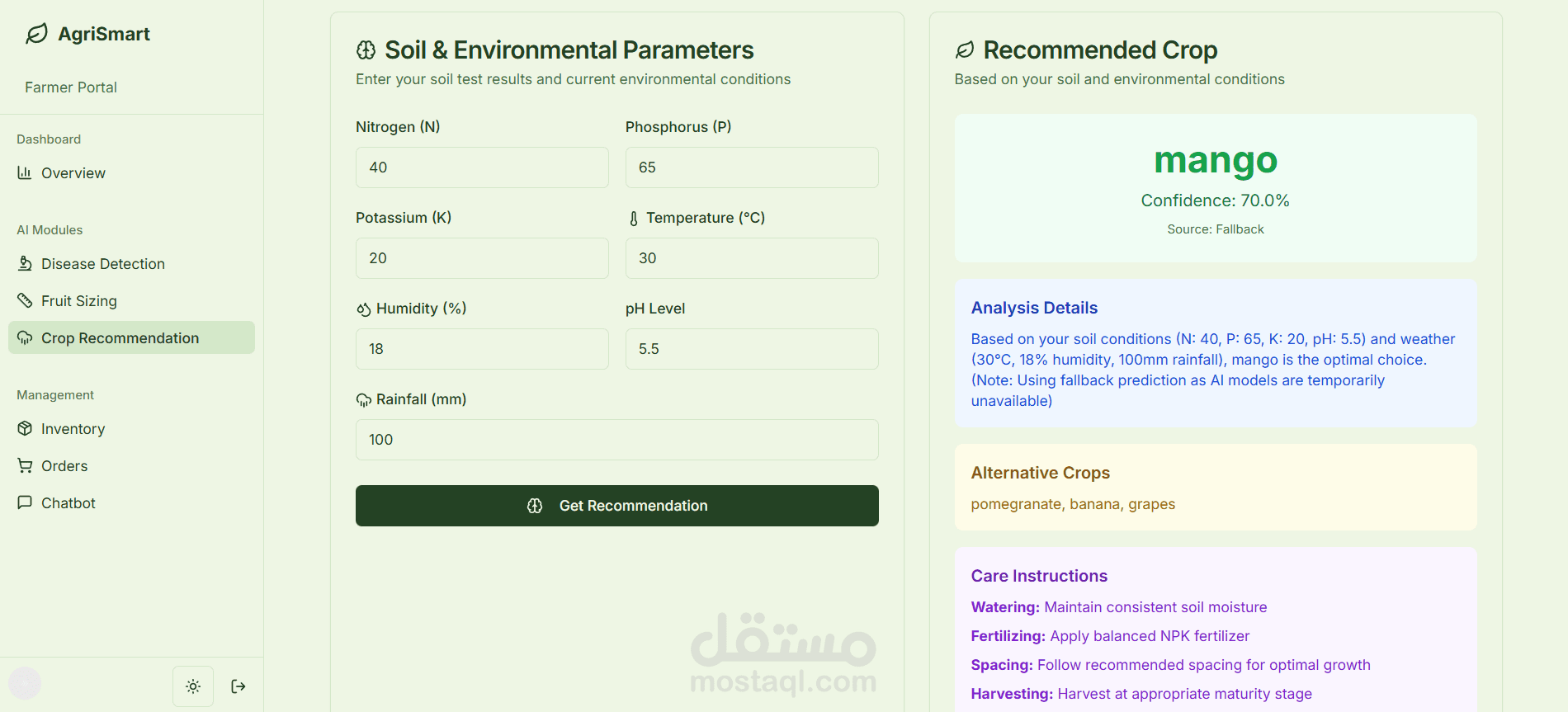The width and height of the screenshot is (1568, 712).
Task: Click the AgriSmart leaf logo icon
Action: [x=36, y=34]
